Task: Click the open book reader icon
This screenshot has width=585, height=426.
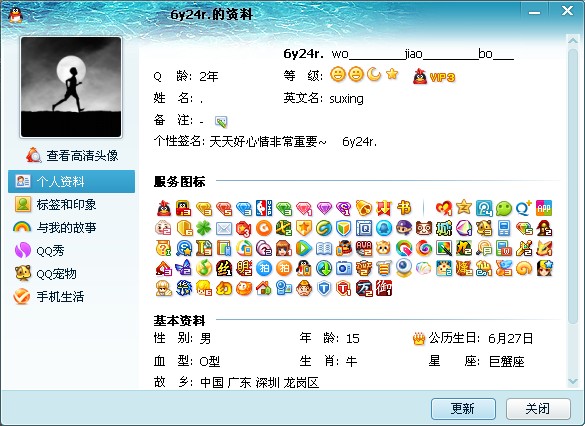Action: pos(324,248)
